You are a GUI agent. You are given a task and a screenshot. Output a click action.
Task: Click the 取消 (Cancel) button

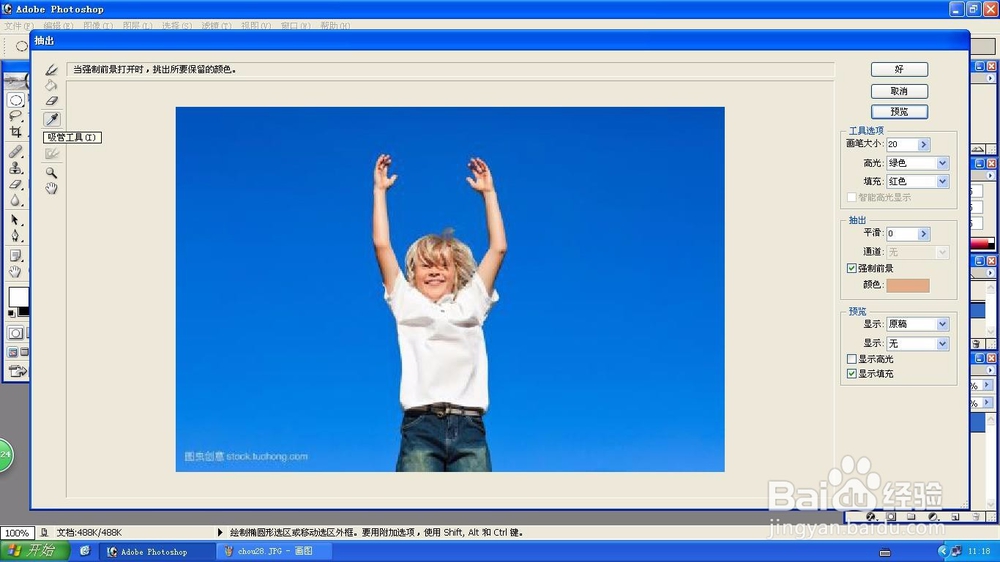click(x=899, y=91)
